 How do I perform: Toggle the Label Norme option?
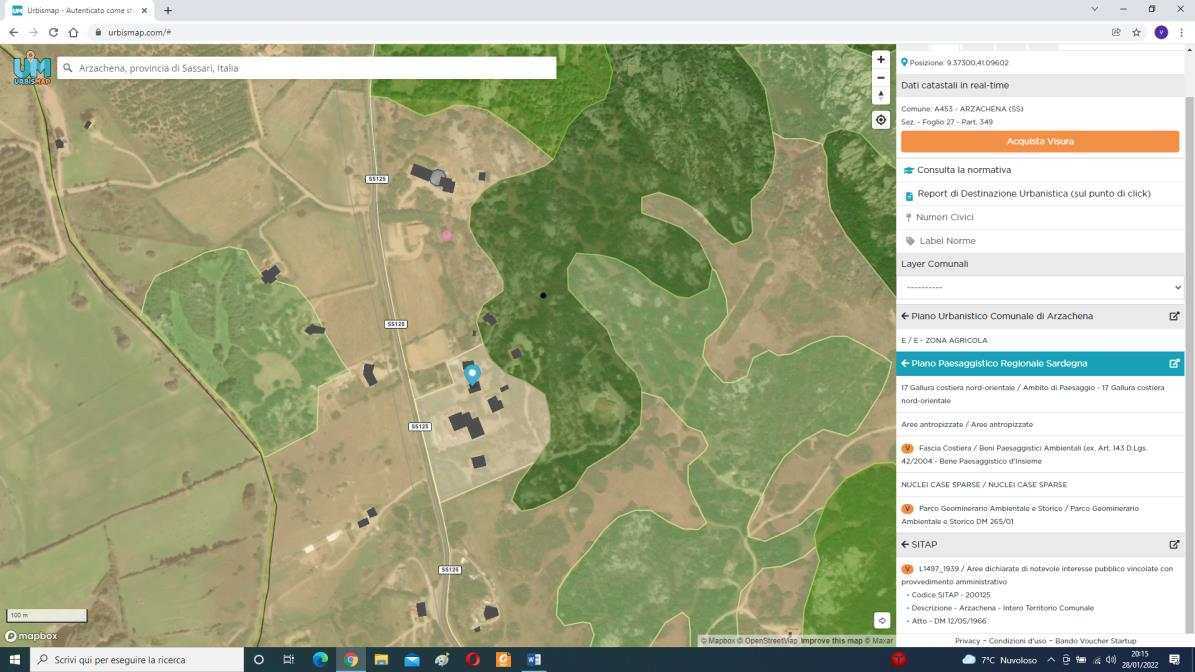[946, 241]
